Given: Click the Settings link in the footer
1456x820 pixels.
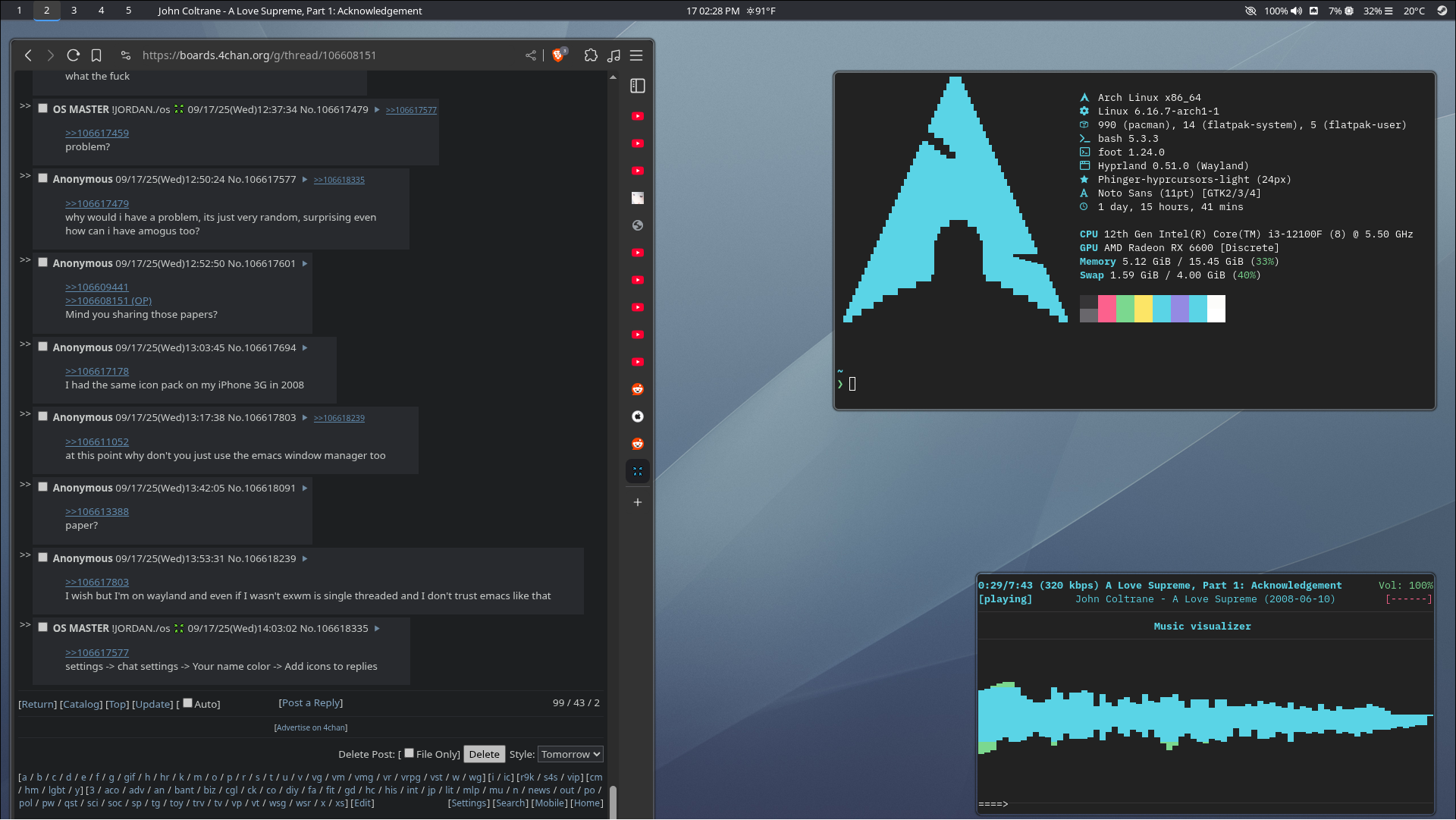Looking at the screenshot, I should [469, 803].
